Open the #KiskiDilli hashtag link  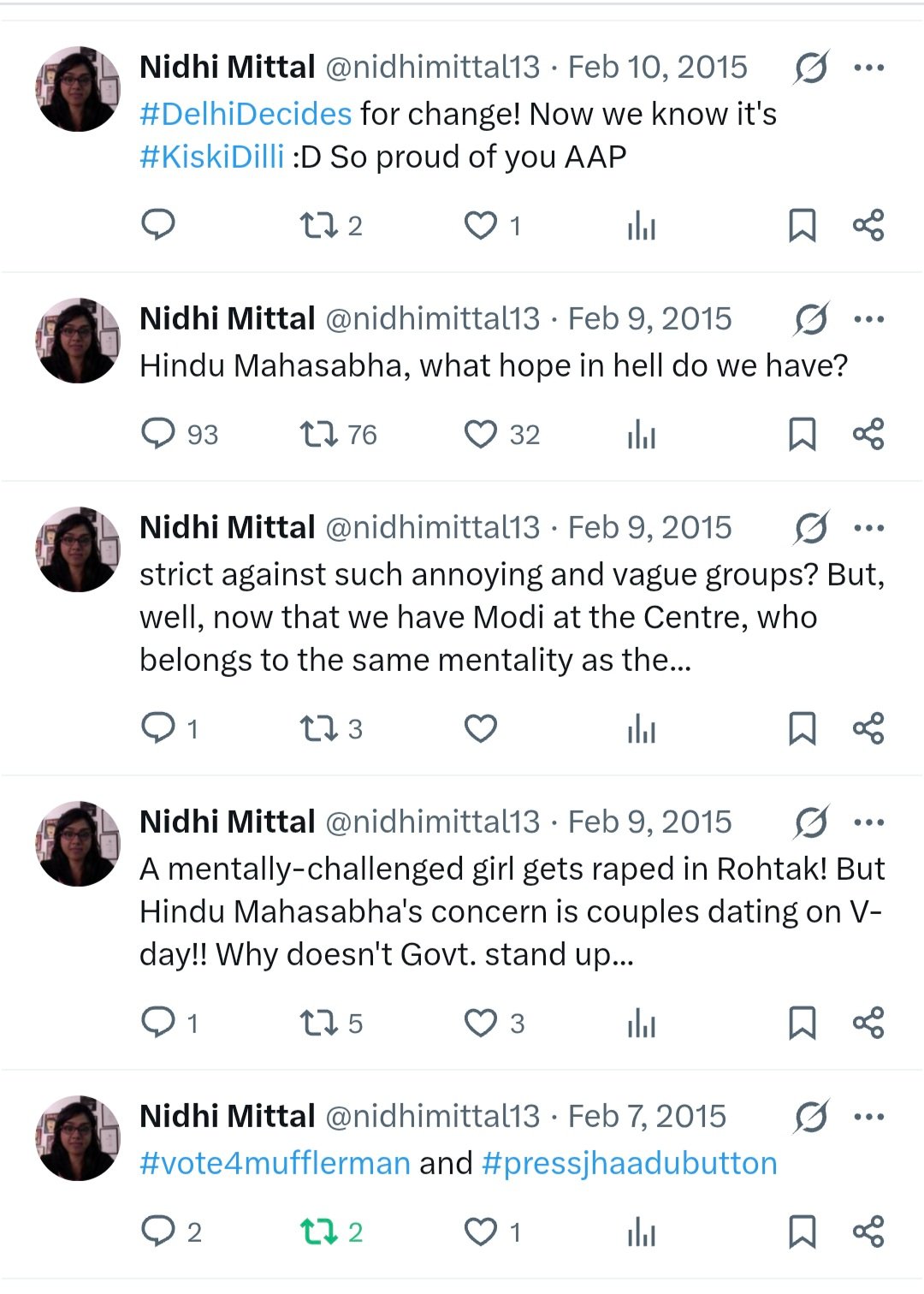pyautogui.click(x=211, y=157)
